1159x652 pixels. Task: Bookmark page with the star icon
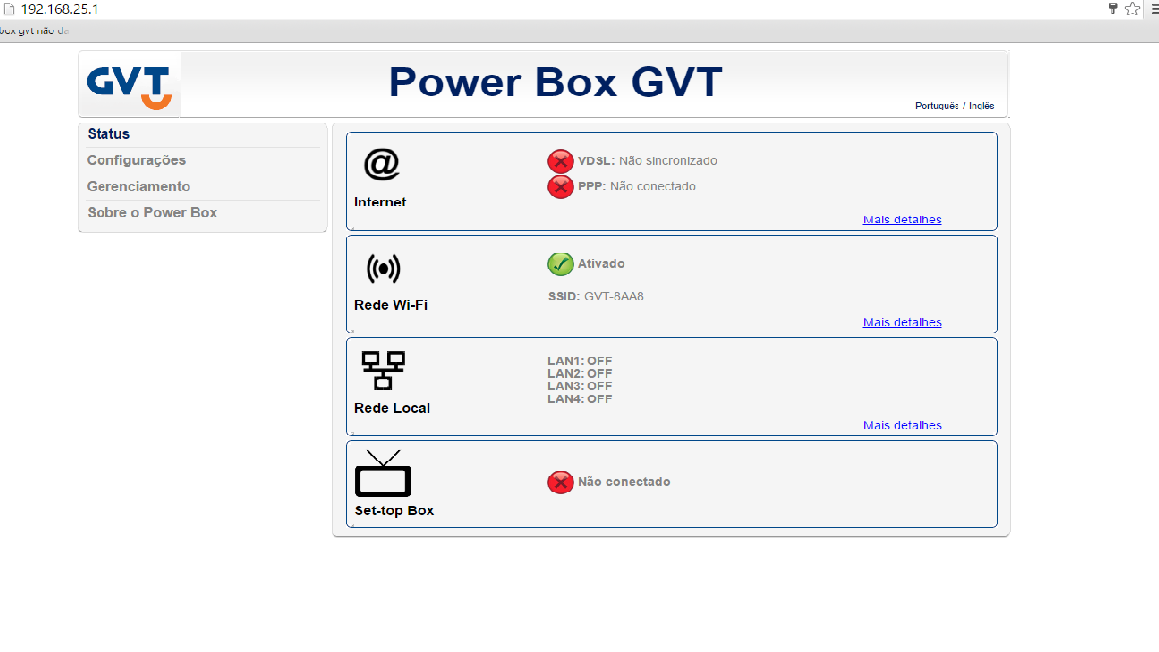1132,9
